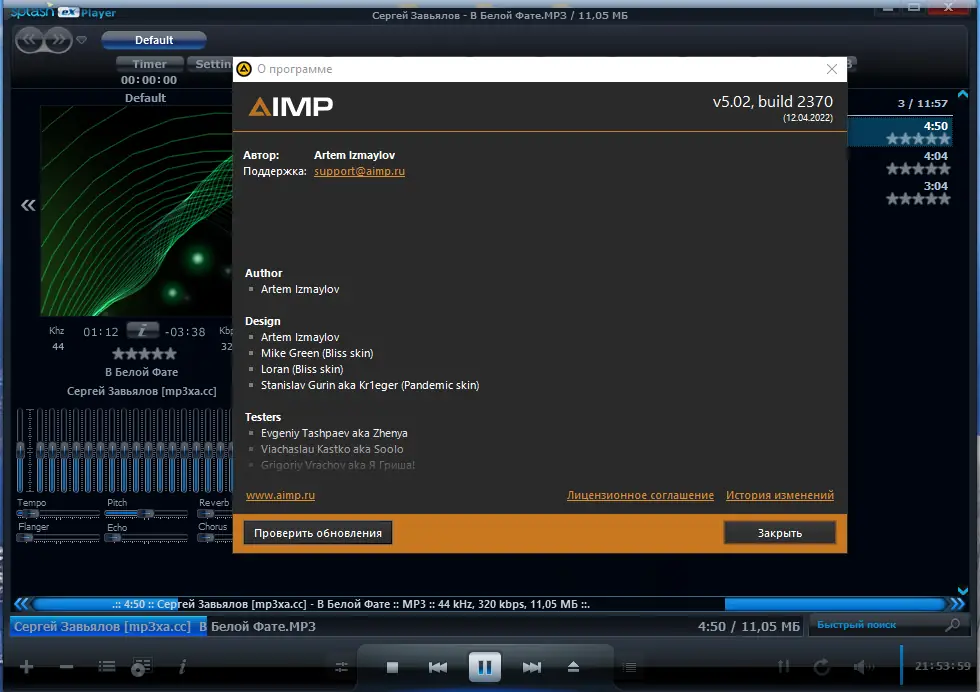Image resolution: width=980 pixels, height=692 pixels.
Task: Click the Проверить обновления button
Action: (318, 533)
